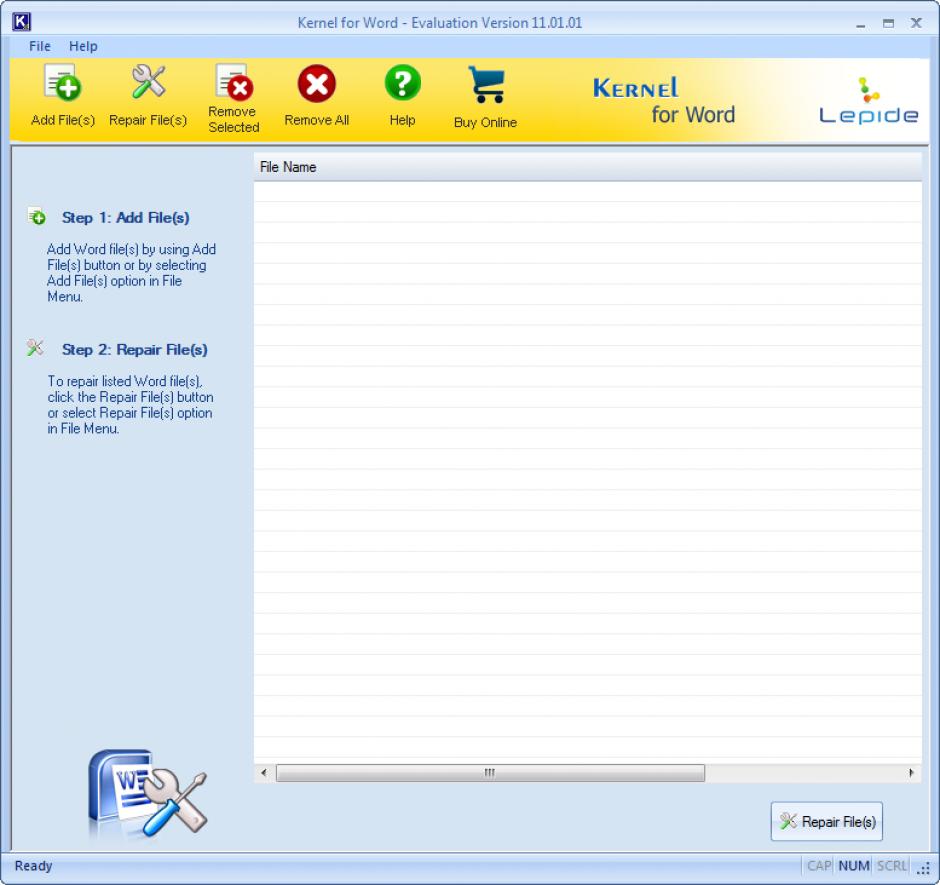The image size is (940, 885).
Task: Click the Step 2 repair tools icon
Action: coord(35,348)
